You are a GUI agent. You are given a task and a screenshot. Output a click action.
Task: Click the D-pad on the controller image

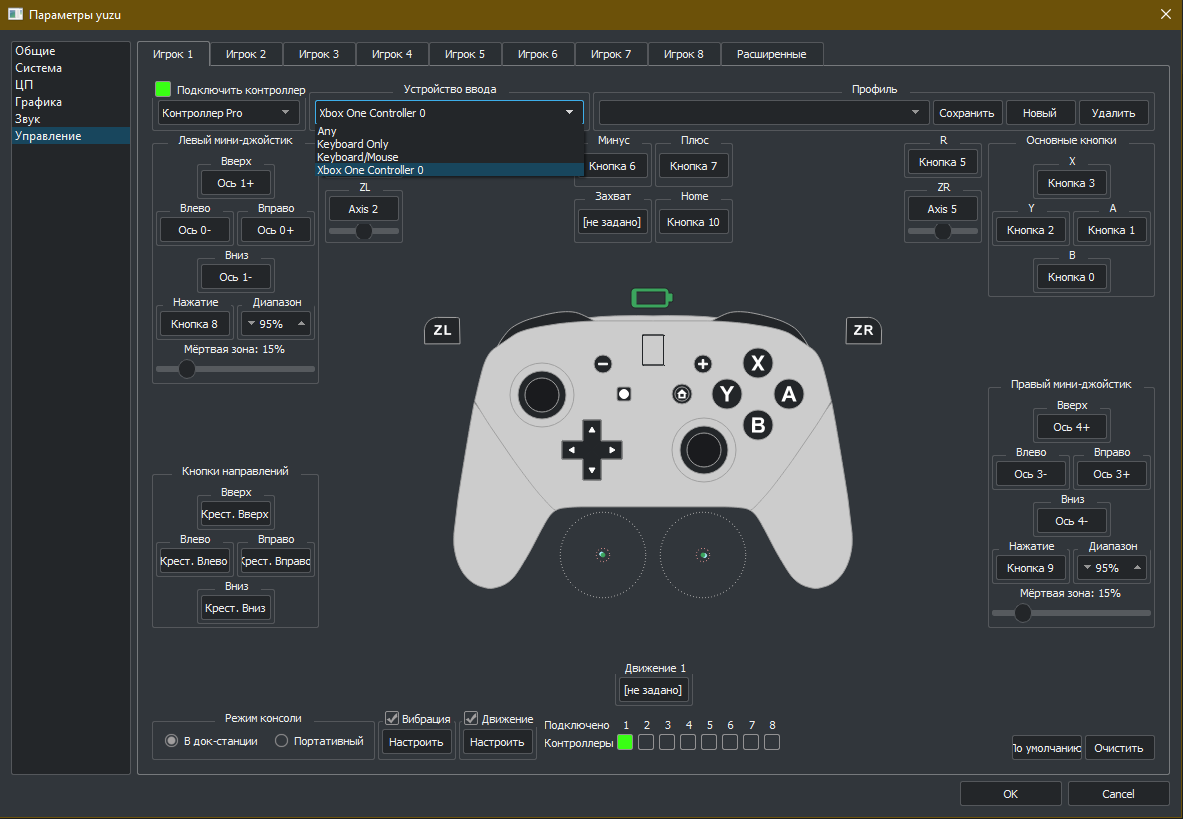592,449
